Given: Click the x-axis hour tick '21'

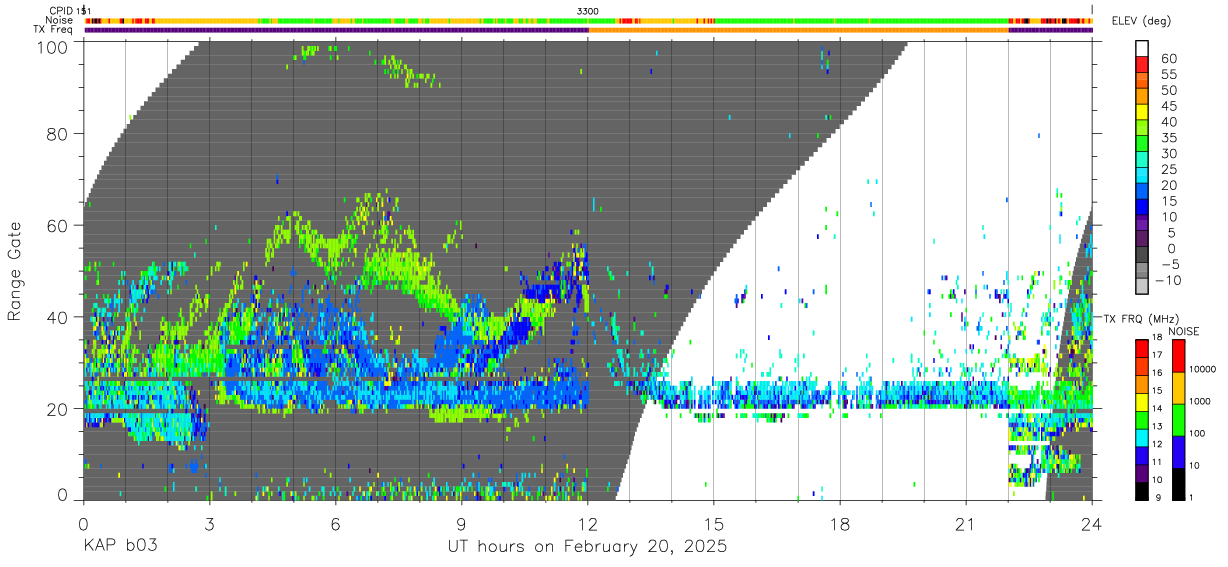Looking at the screenshot, I should click(966, 523).
